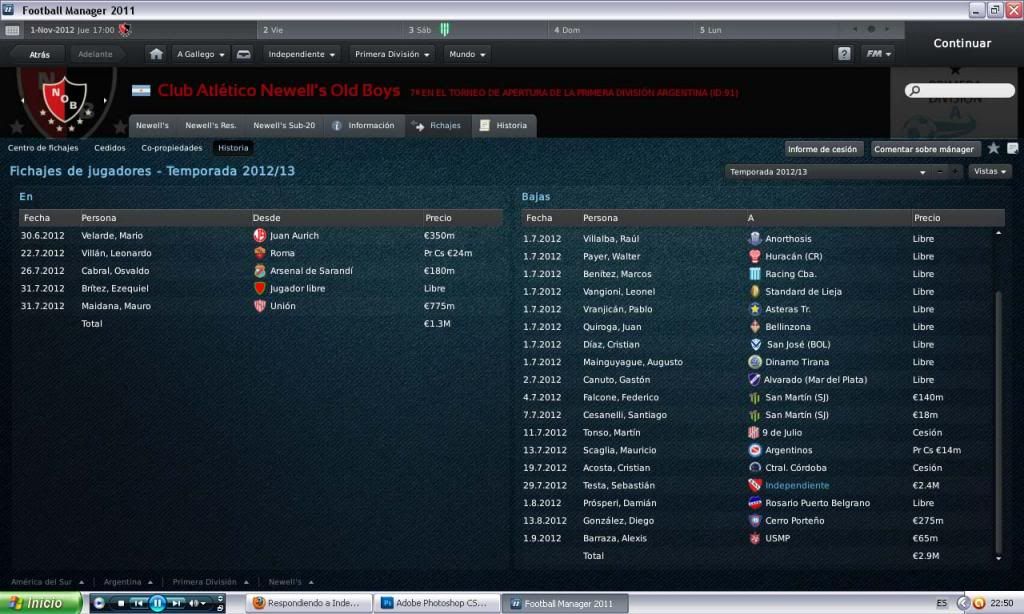This screenshot has width=1024, height=614.
Task: Open Centro de fichajes subtab
Action: [43, 148]
